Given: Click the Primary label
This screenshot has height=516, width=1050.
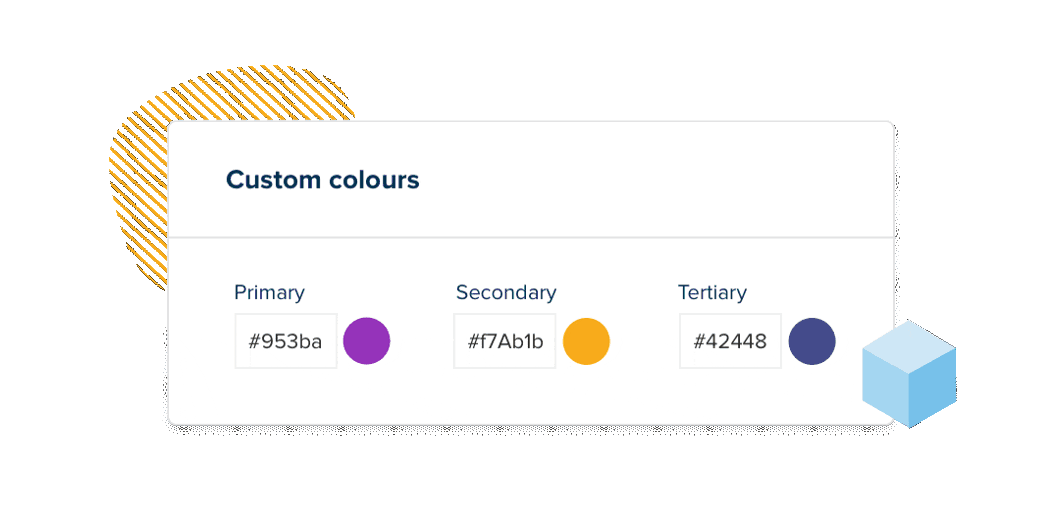Looking at the screenshot, I should (269, 293).
